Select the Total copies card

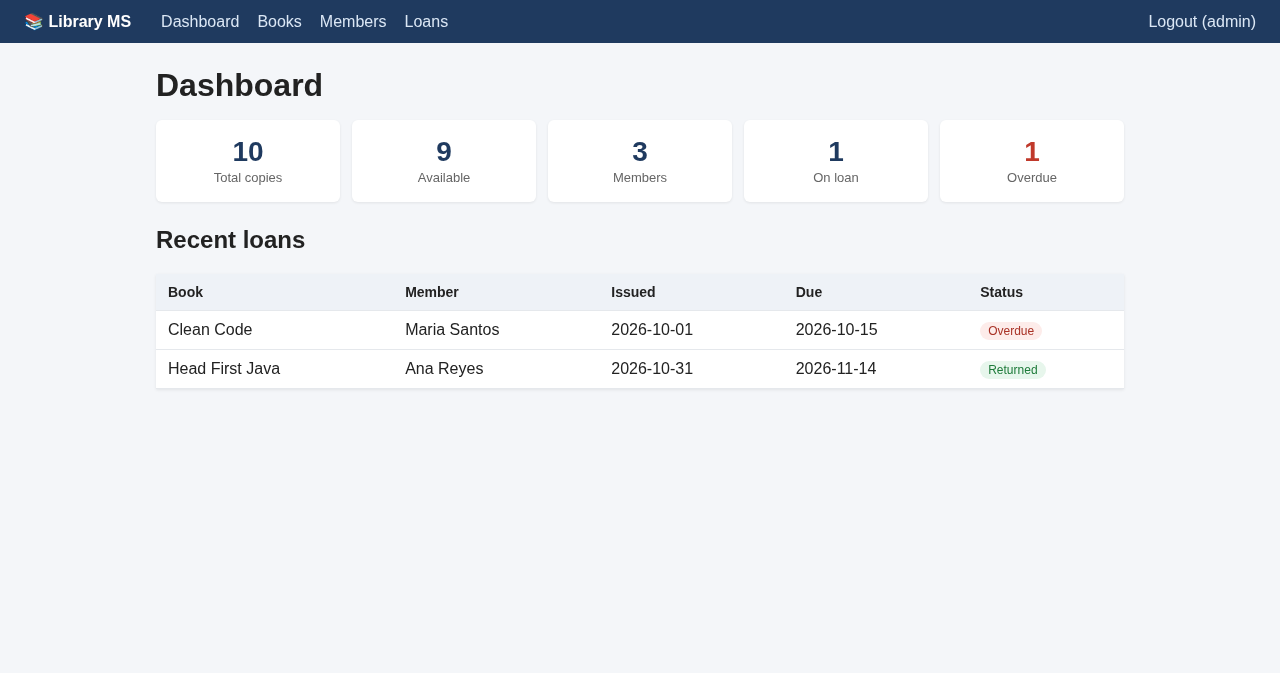(x=248, y=161)
